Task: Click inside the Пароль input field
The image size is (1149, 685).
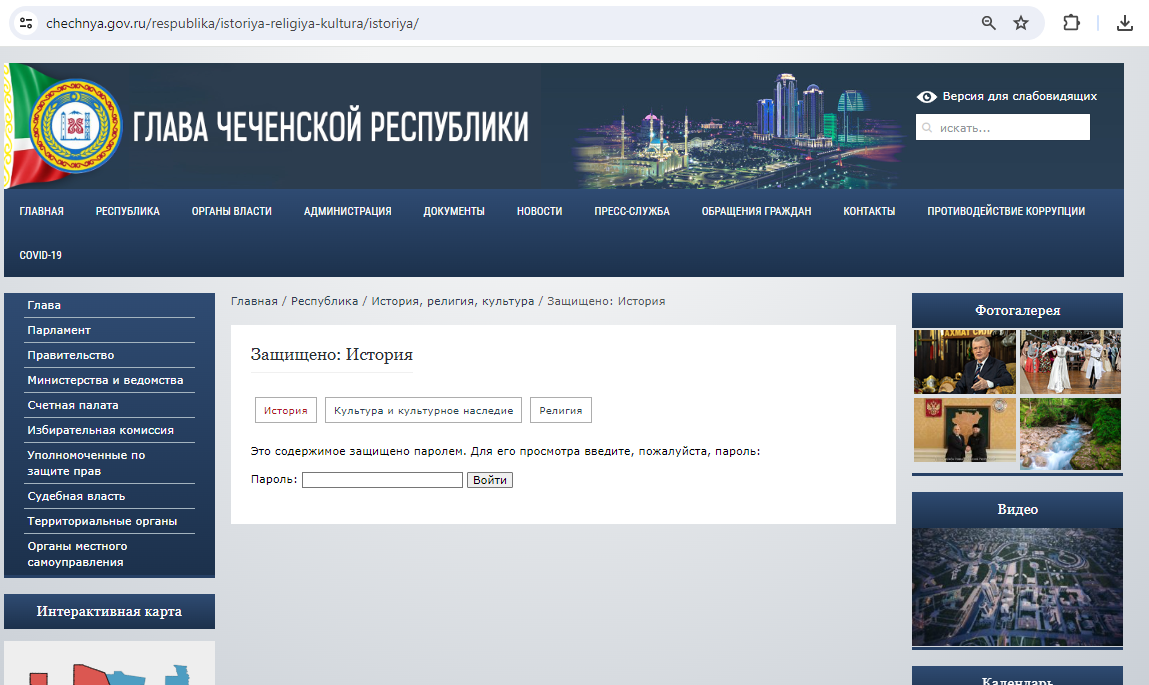Action: (x=381, y=479)
